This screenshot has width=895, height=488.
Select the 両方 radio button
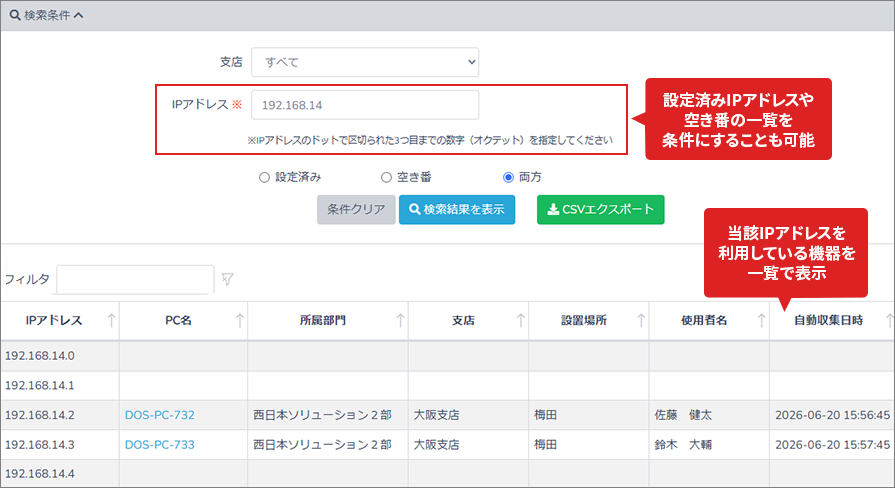pos(508,178)
